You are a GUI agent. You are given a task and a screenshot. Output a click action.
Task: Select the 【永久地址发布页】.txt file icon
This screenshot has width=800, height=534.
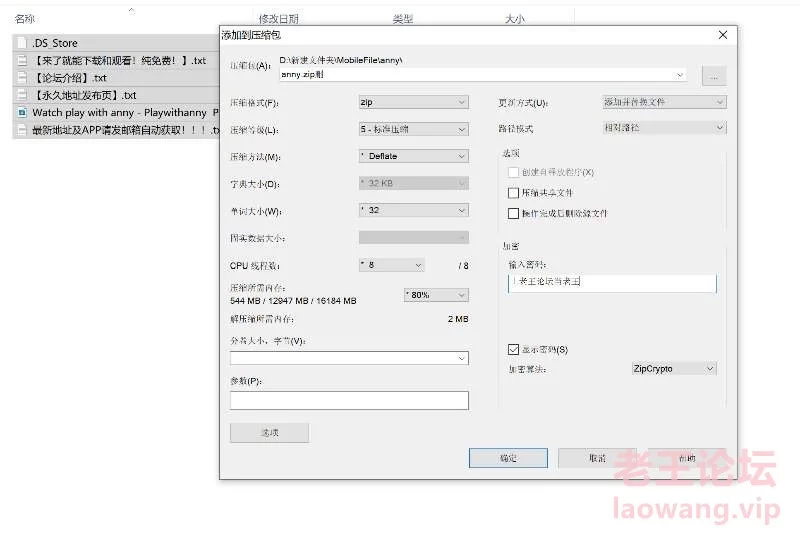pyautogui.click(x=22, y=95)
